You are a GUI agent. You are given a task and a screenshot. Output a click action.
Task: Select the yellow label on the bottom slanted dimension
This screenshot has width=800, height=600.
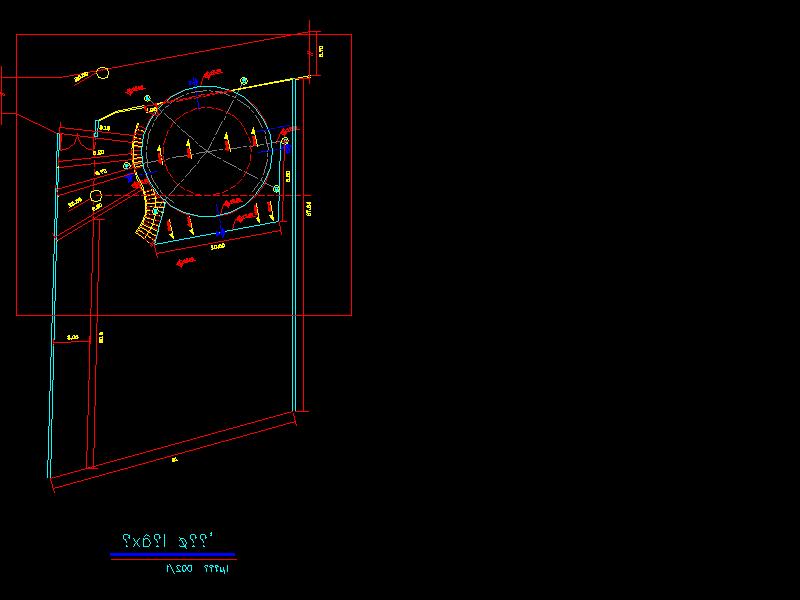174,460
